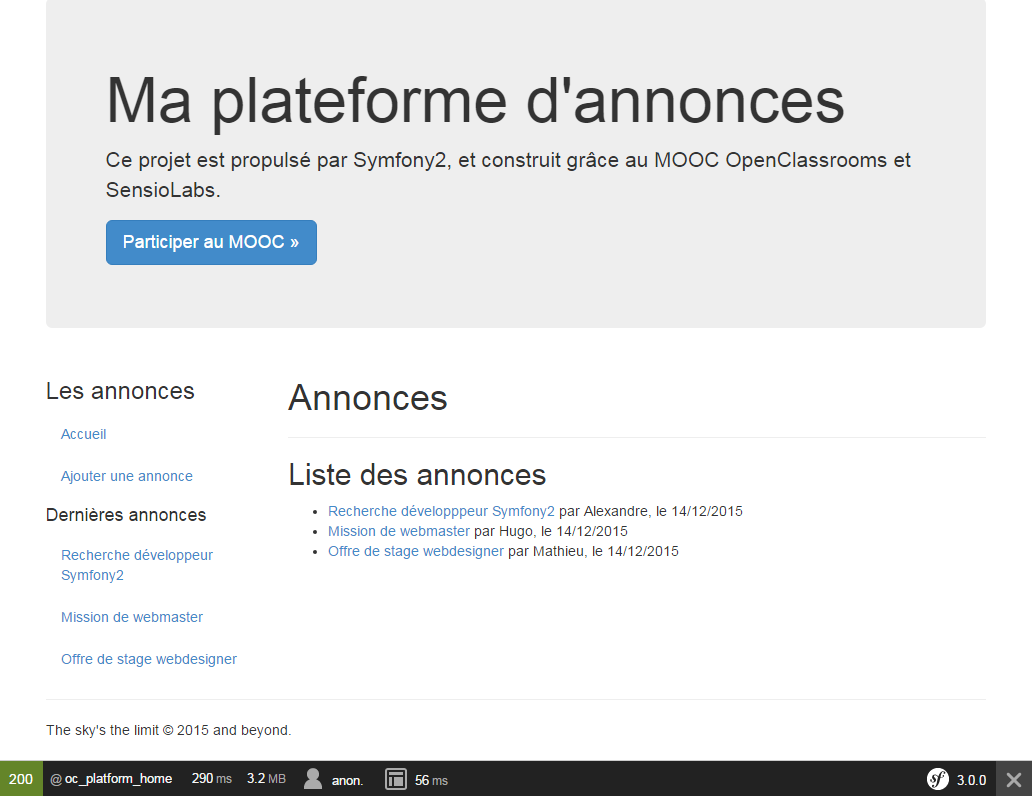Click the Annonces page heading

[368, 398]
